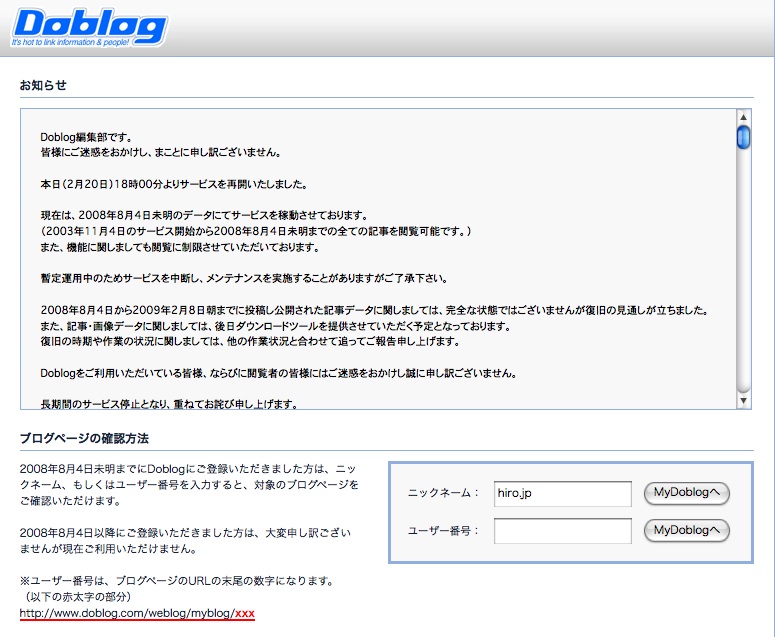Click the line mentioning ダウンロードツール
775x637 pixels.
pos(275,326)
